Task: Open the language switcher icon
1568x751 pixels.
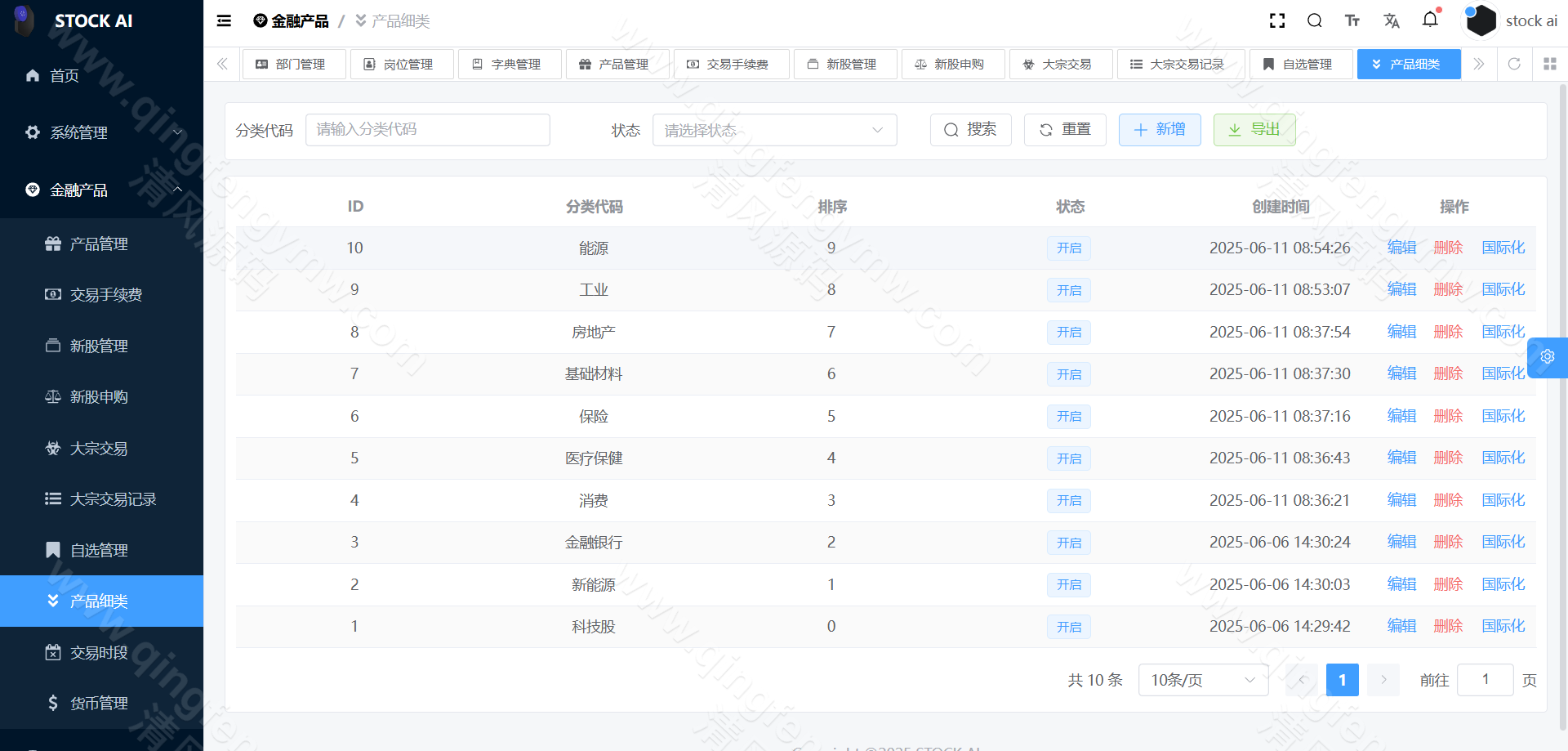Action: (1392, 20)
